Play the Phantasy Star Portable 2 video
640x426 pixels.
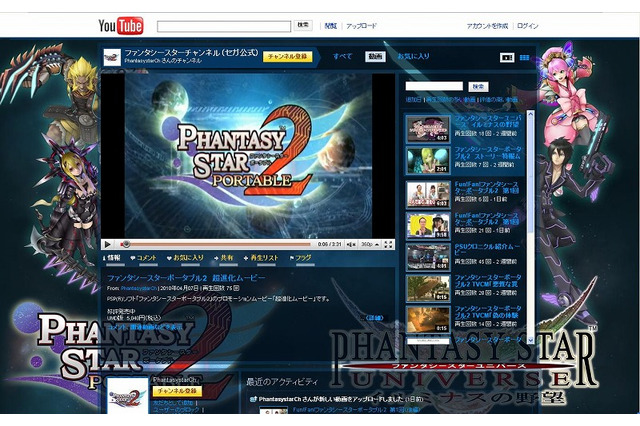[108, 244]
